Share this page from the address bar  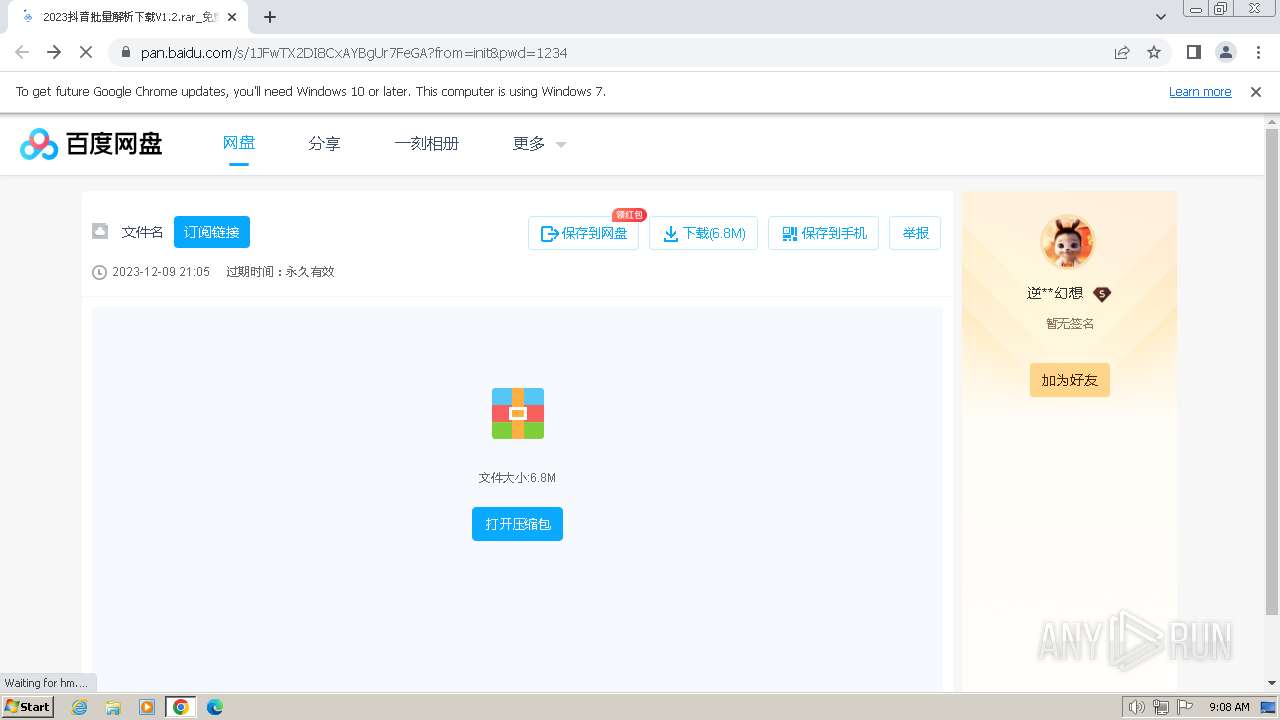tap(1122, 52)
